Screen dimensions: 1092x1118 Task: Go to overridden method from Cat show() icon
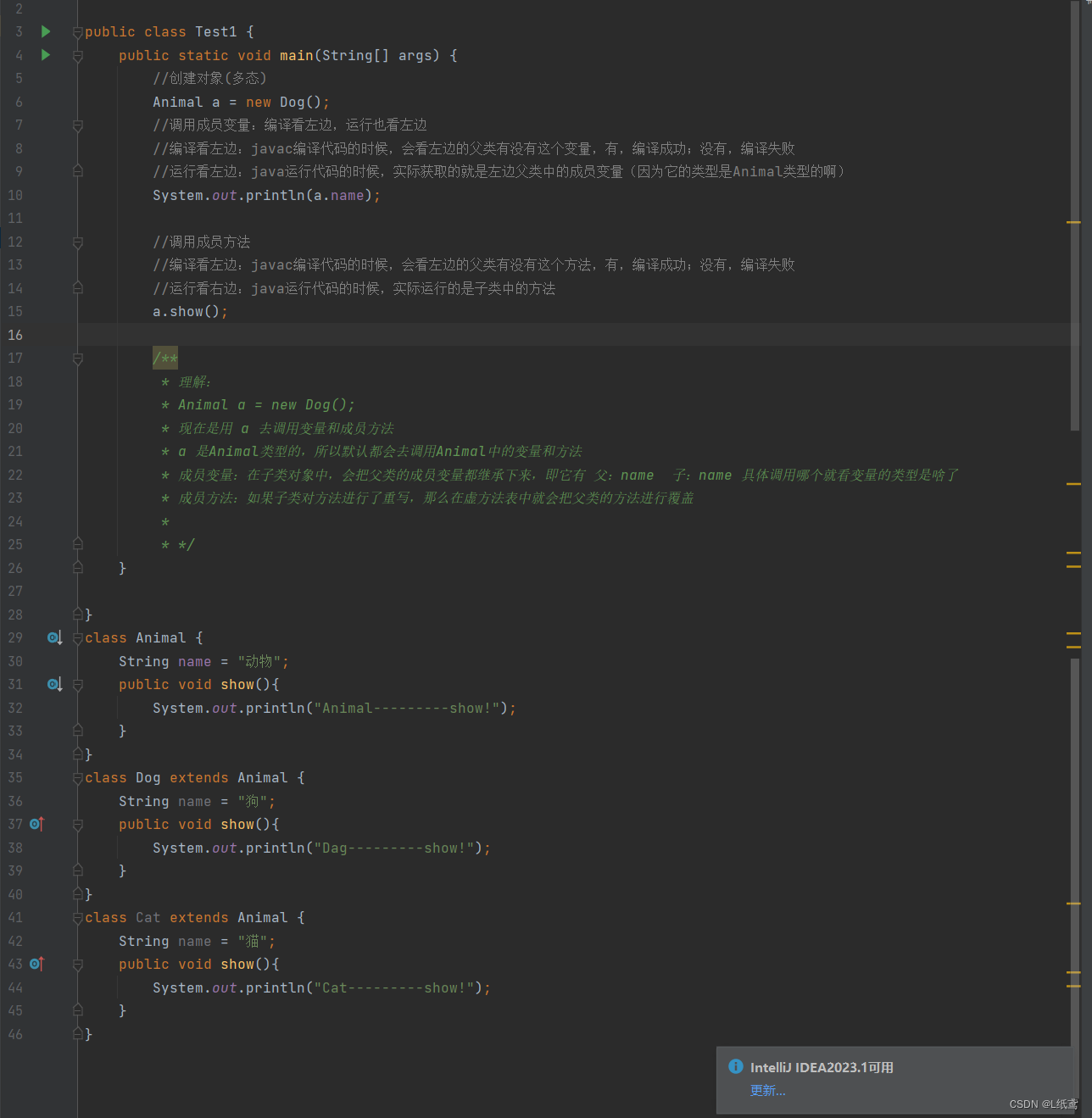point(36,964)
